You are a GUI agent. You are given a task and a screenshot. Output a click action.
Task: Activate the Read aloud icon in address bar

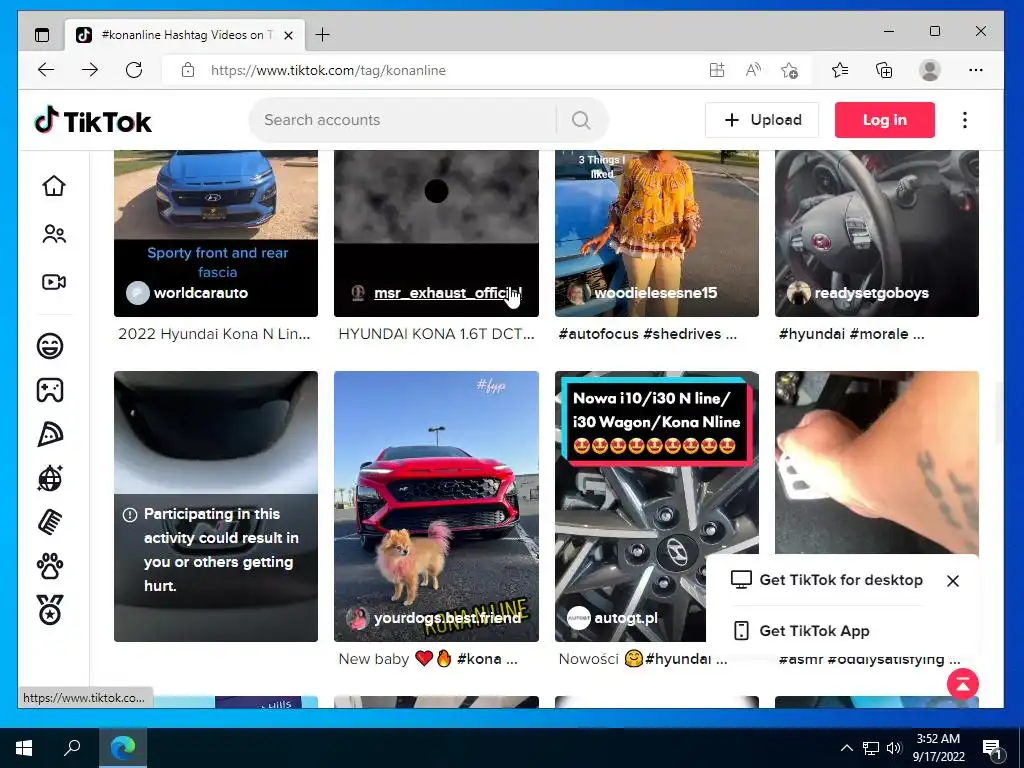[753, 70]
